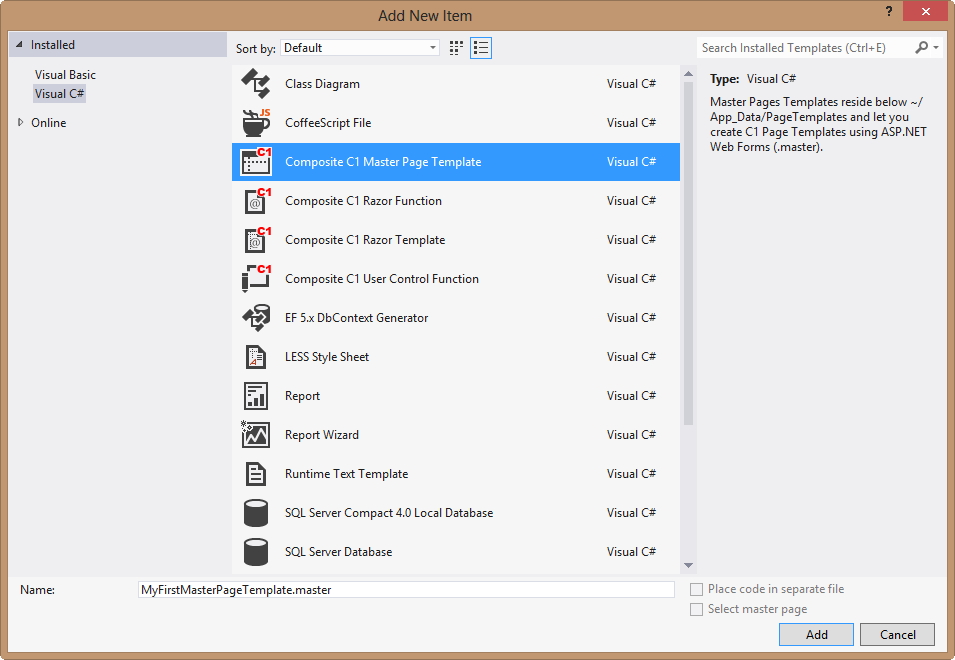Screen dimensions: 955x660
Task: Select the CoffeeScript File cup icon
Action: [256, 123]
